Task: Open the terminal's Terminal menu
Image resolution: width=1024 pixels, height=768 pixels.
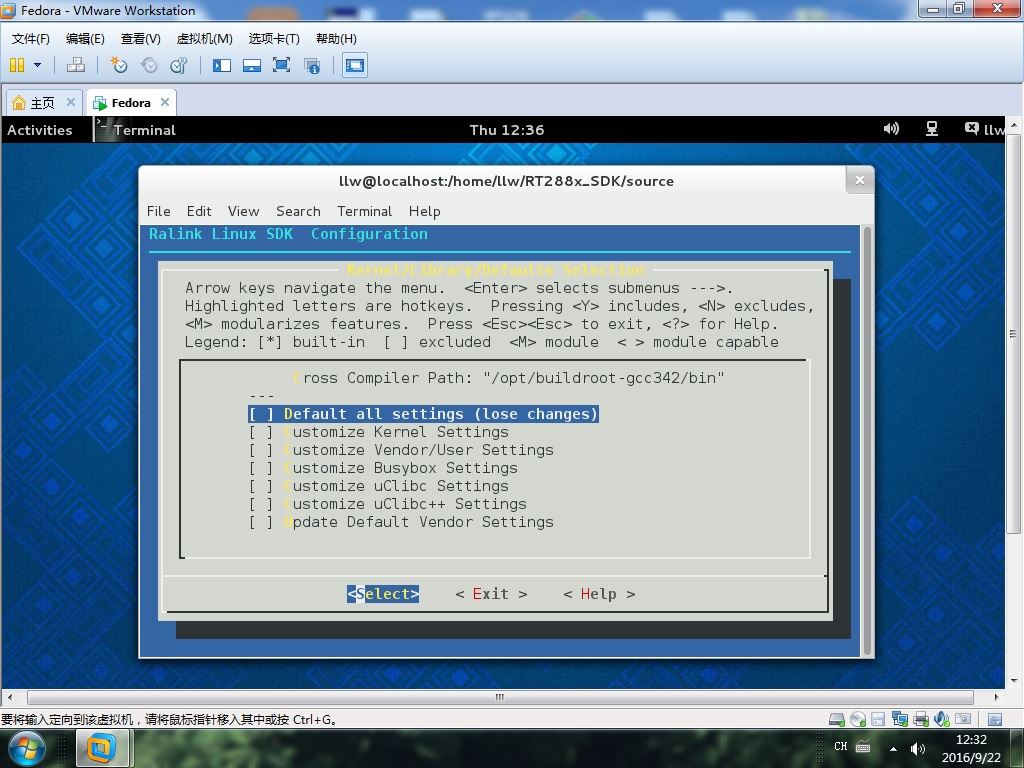Action: 364,211
